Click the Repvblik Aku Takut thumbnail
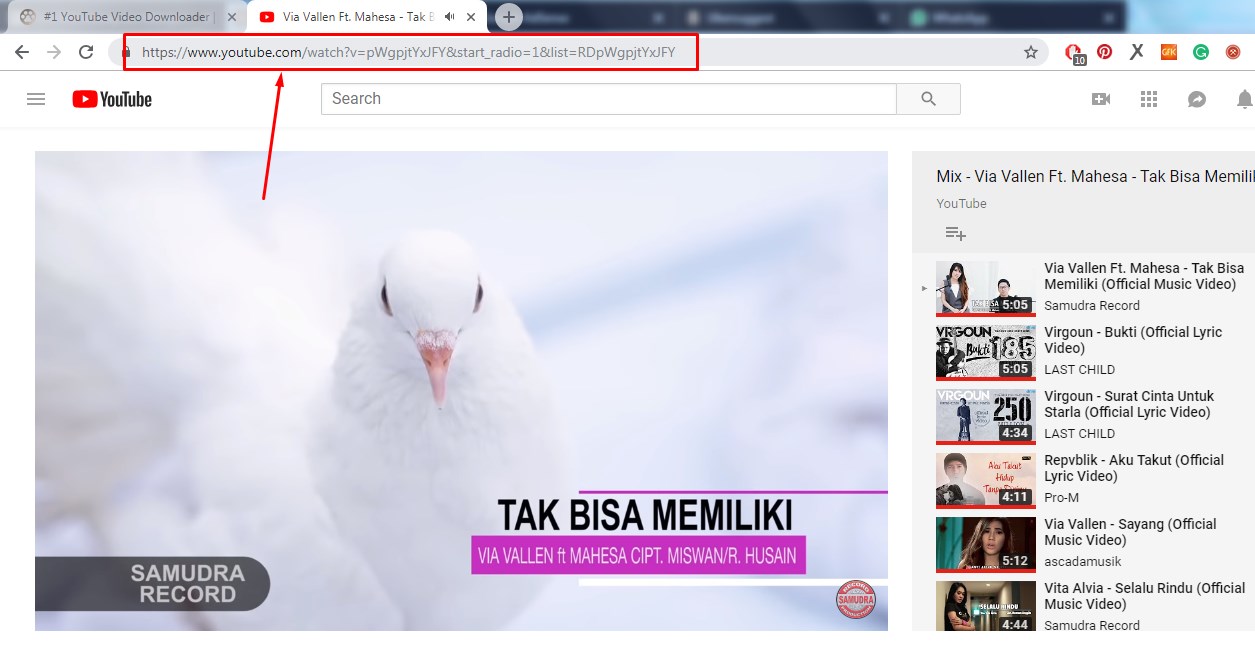 click(986, 480)
